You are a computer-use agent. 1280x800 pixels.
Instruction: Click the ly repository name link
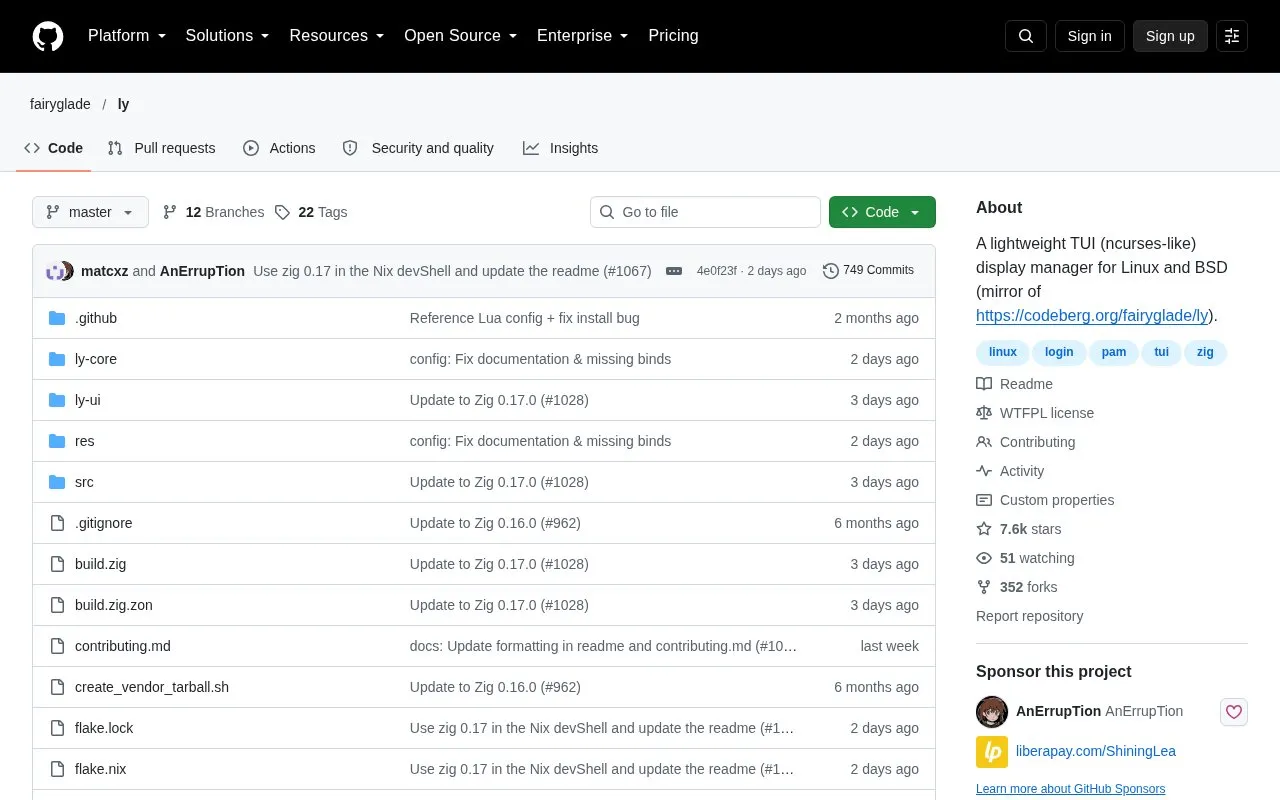[x=123, y=104]
